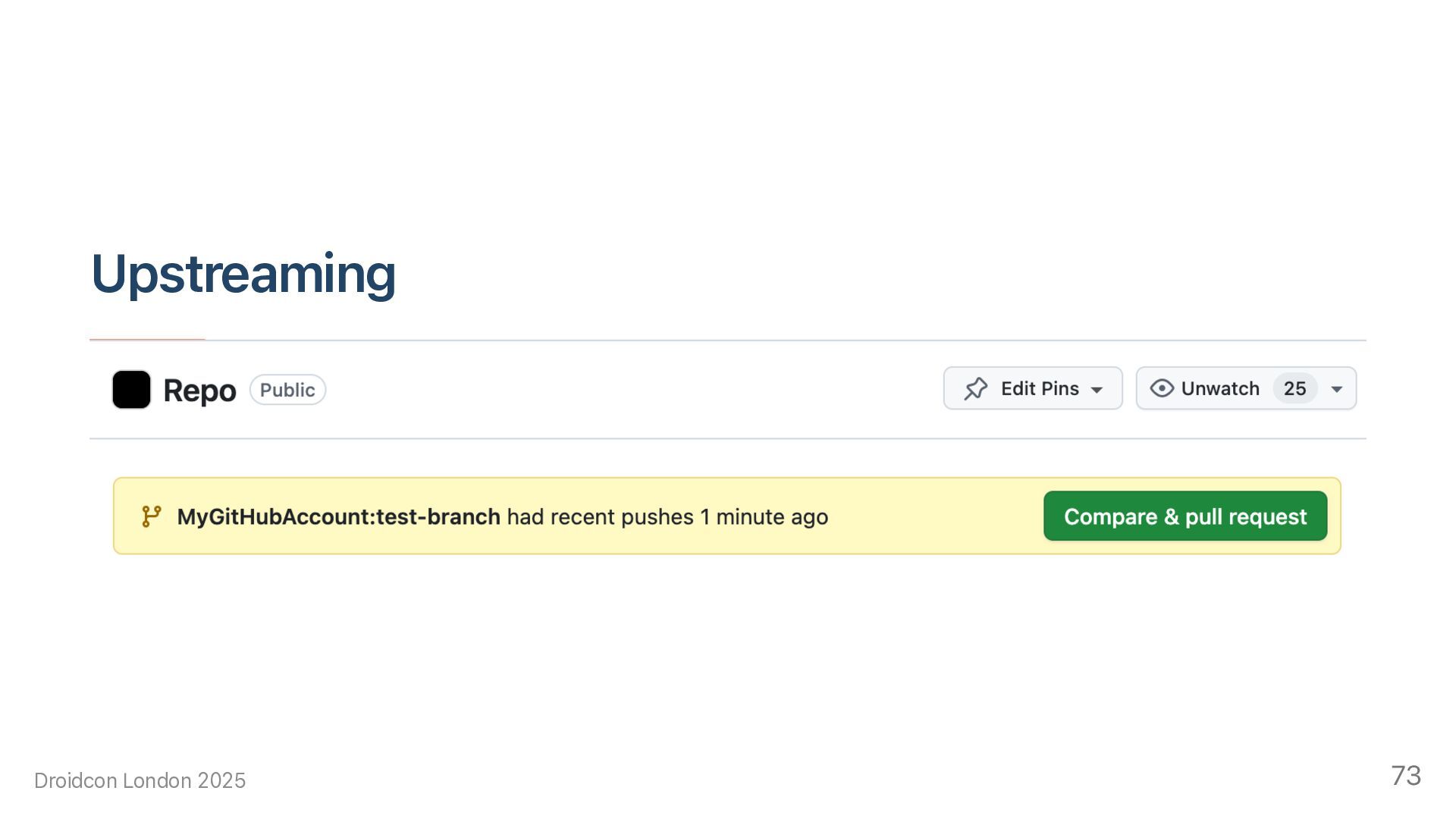Select the MyGitHubAccount:test-branch branch name
1456x819 pixels.
338,517
